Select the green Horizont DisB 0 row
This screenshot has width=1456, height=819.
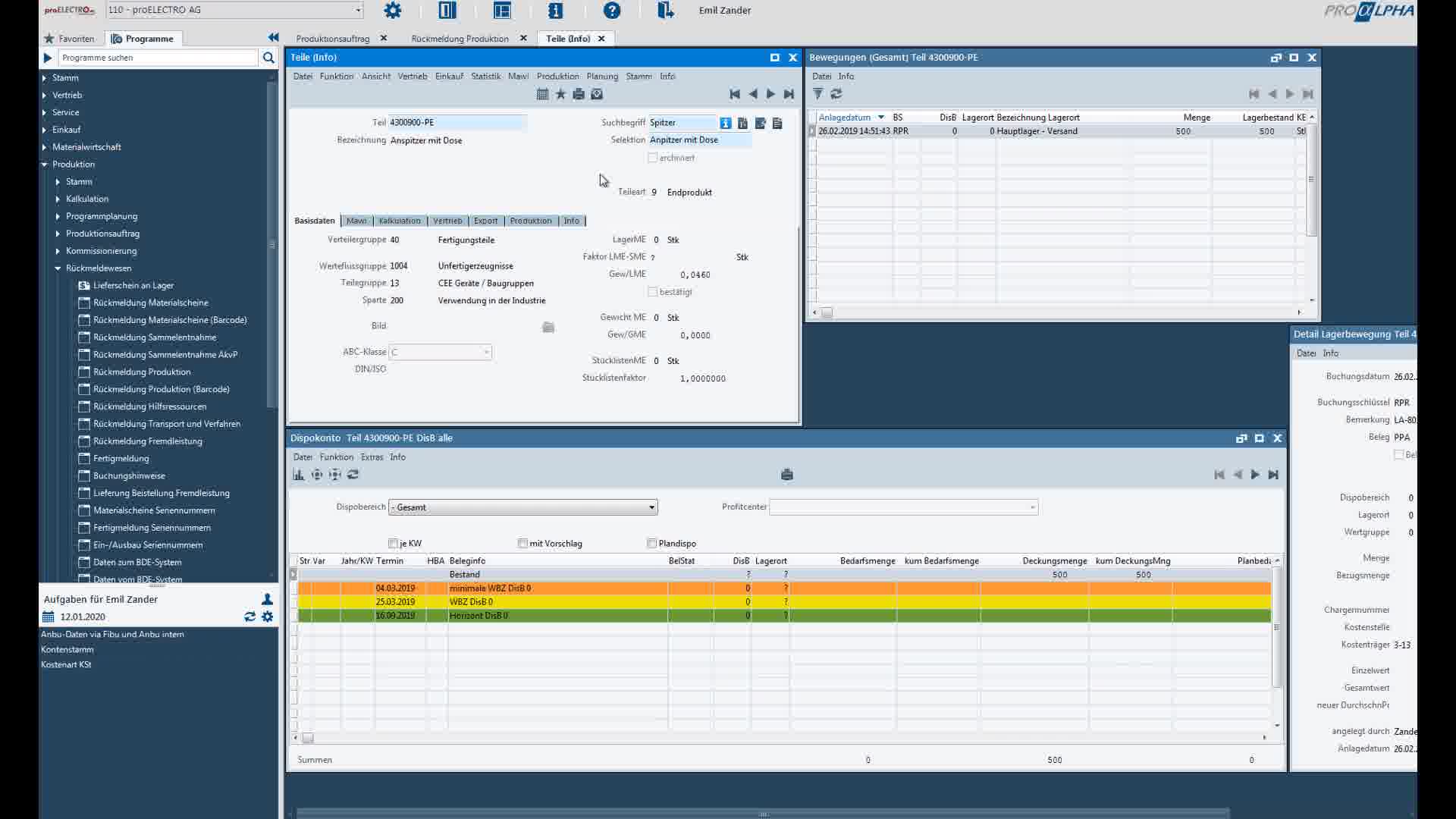pos(783,616)
